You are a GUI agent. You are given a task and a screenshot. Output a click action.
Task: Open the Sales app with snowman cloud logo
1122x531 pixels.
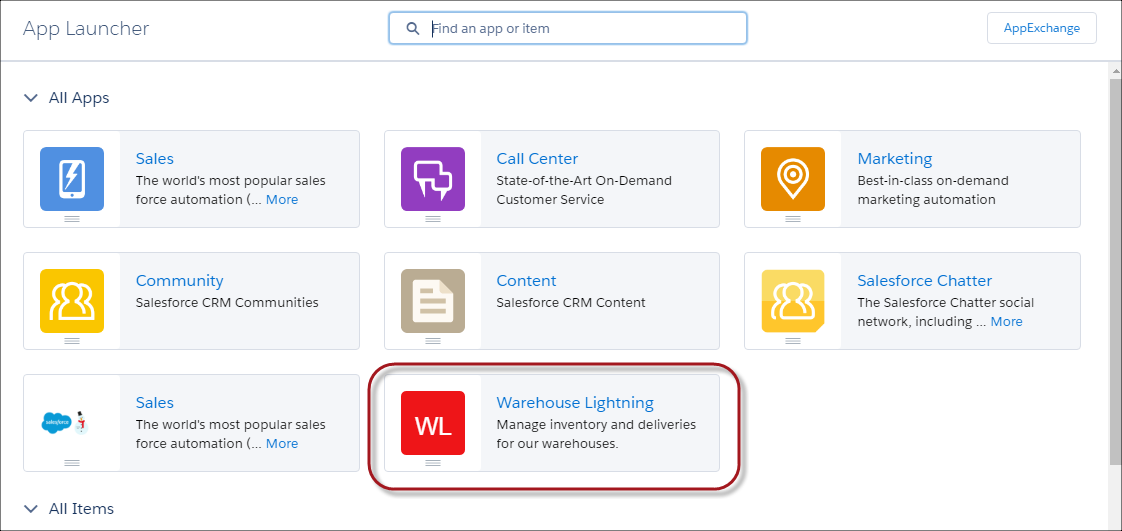coord(65,423)
